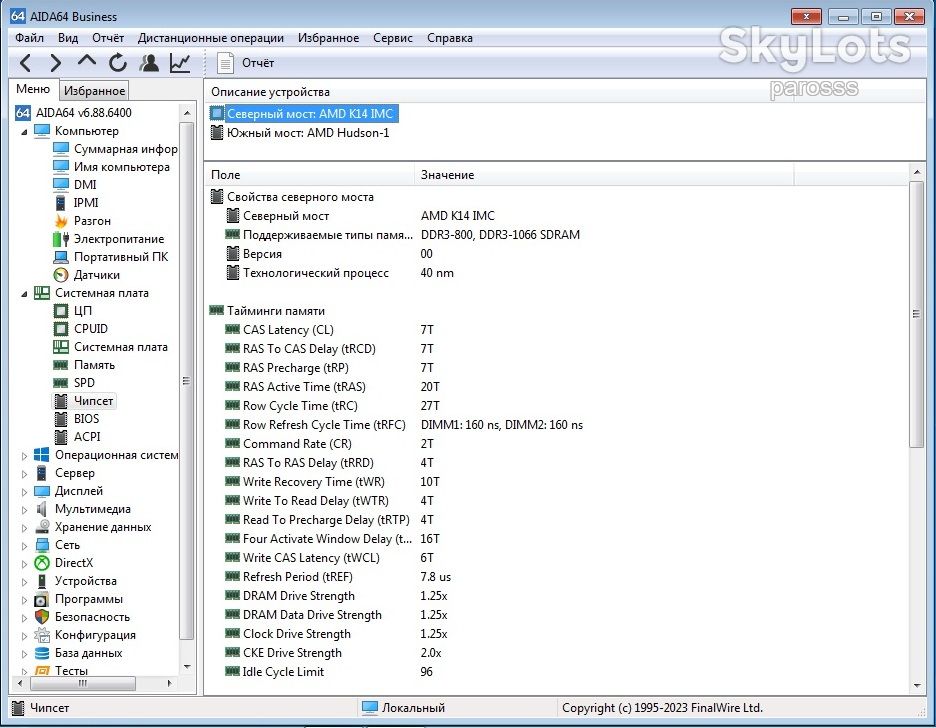Open the SPD memory module icon
The width and height of the screenshot is (936, 728).
click(61, 382)
